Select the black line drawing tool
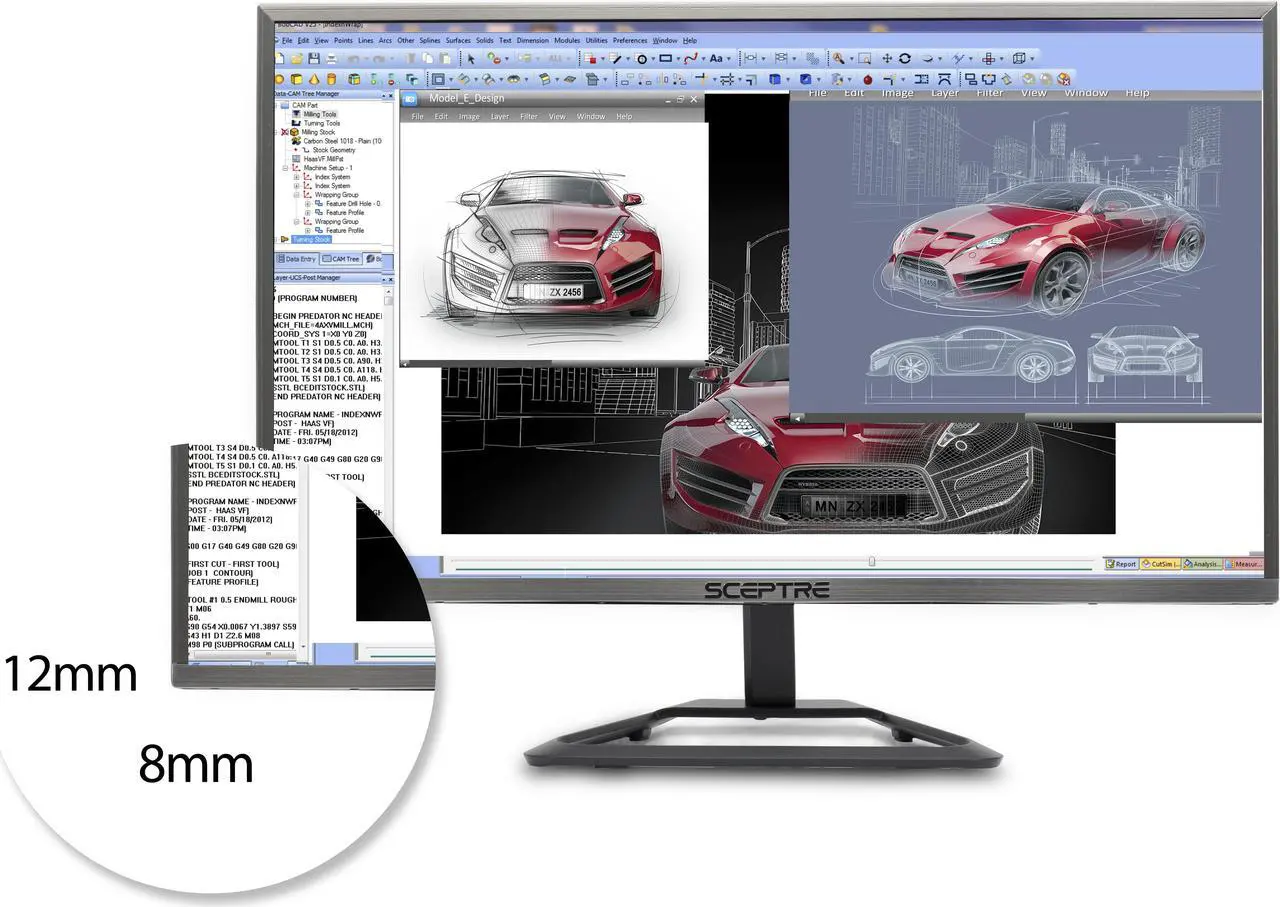 (616, 59)
